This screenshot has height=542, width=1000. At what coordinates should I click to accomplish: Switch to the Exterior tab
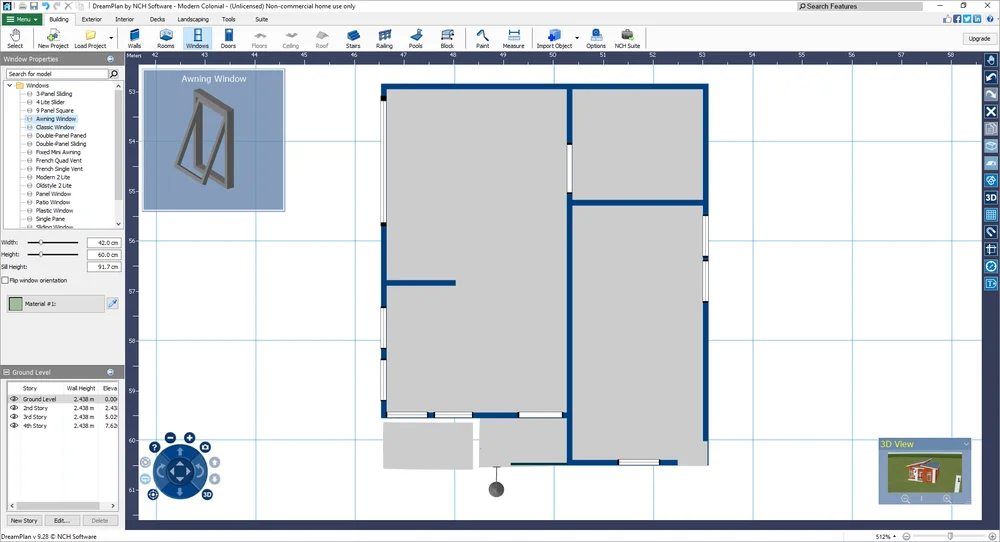91,19
